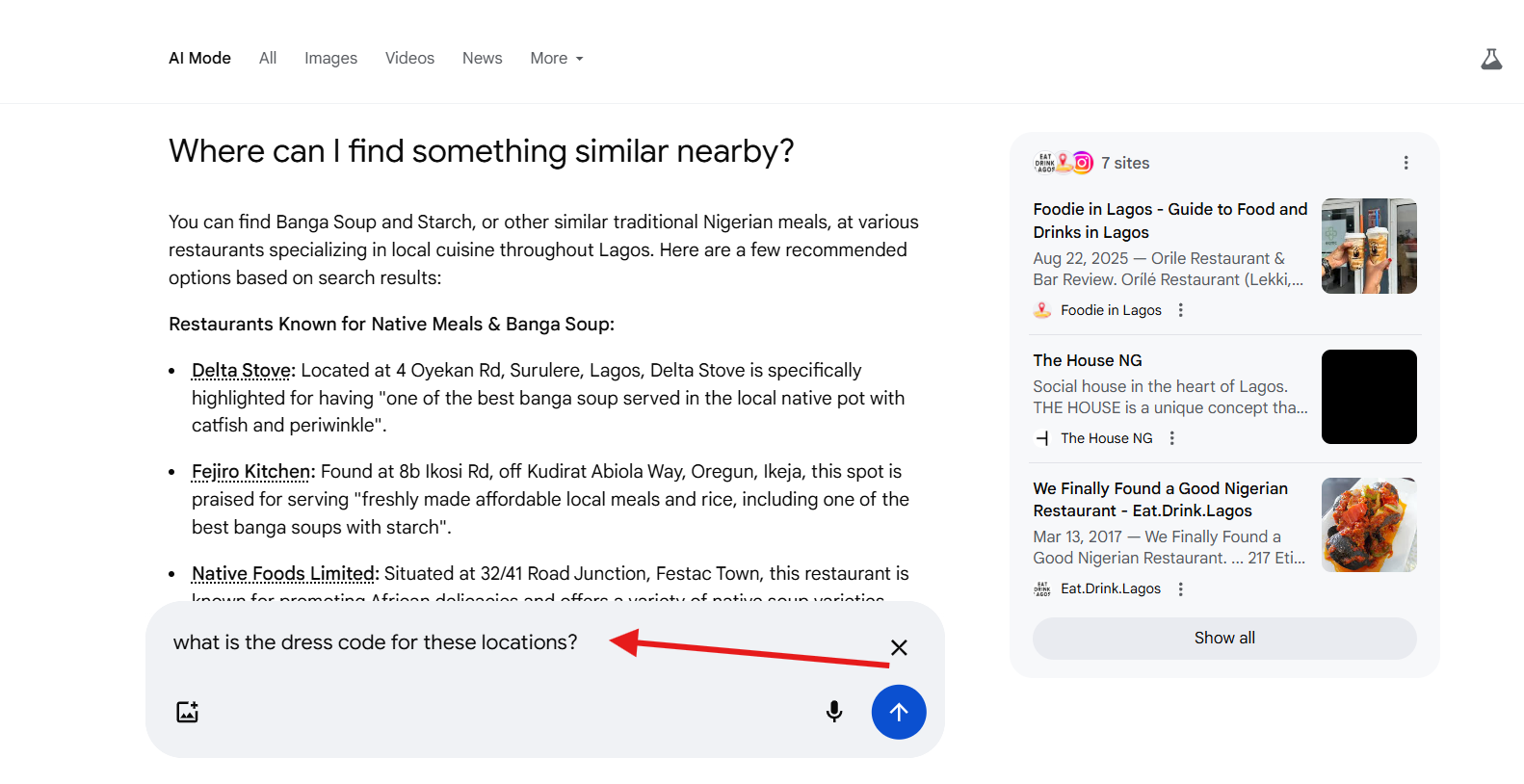Viewport: 1524px width, 784px height.
Task: Click the '7 sites' label
Action: tap(1125, 163)
